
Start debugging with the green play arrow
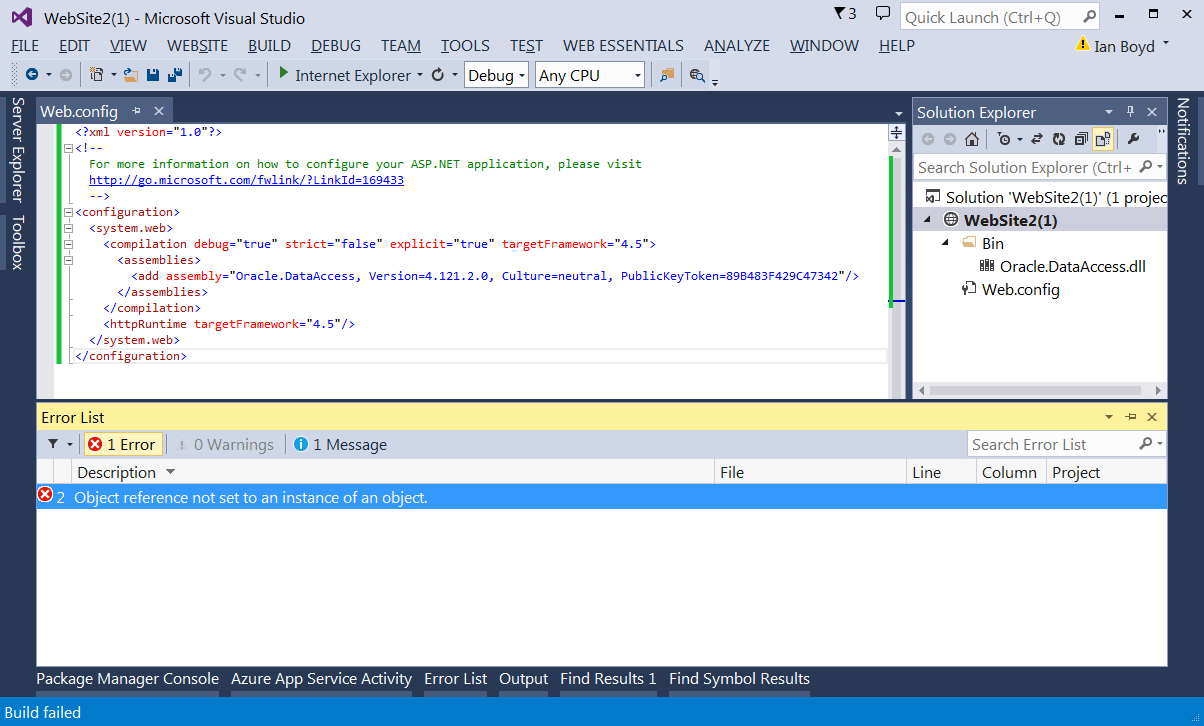(284, 74)
